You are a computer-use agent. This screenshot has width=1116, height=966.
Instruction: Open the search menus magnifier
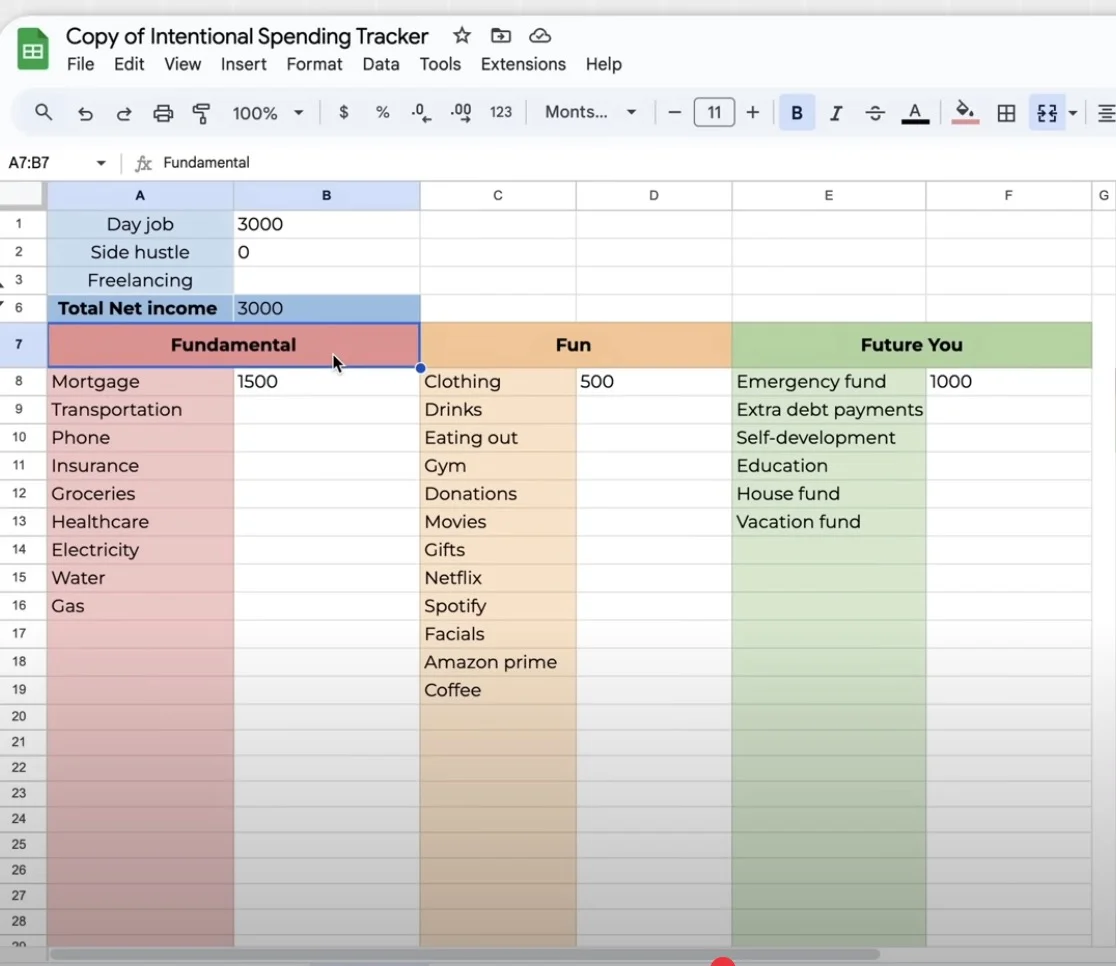[x=43, y=112]
